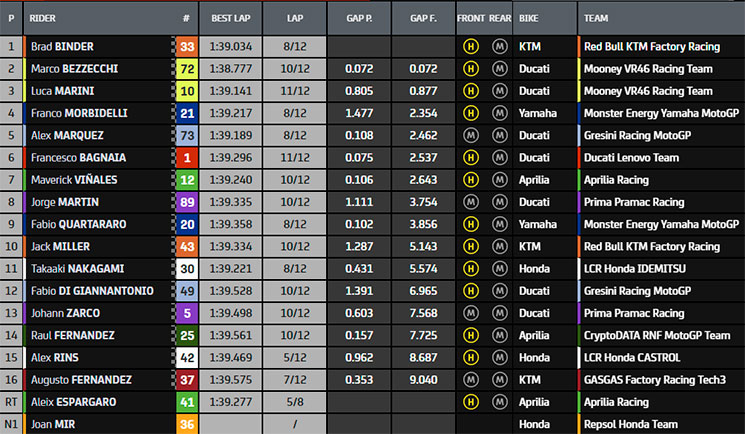Sort by the RIDER column header
The image size is (745, 434).
42,18
